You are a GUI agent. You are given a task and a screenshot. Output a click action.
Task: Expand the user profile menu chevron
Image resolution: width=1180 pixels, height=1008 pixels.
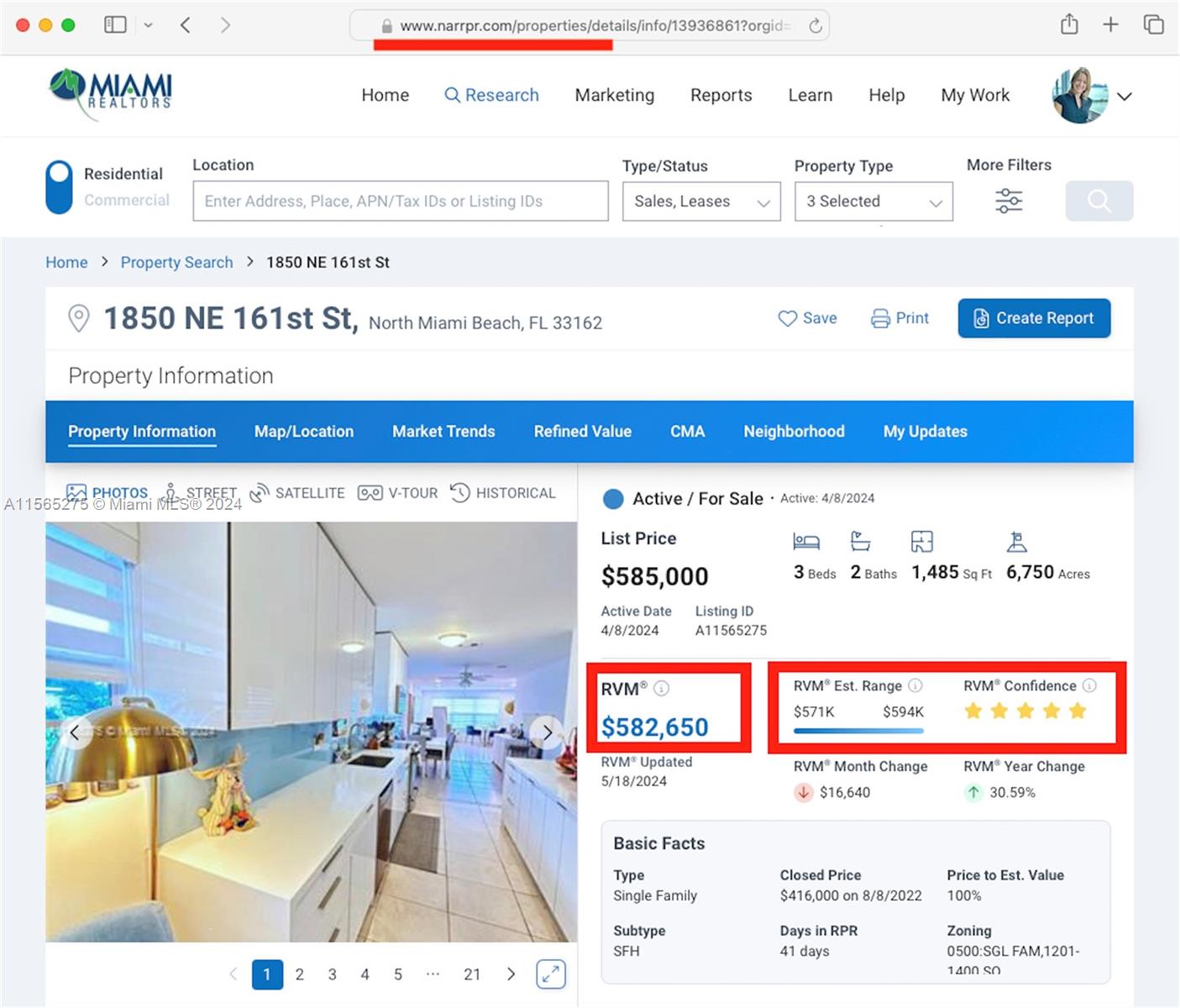pos(1125,97)
